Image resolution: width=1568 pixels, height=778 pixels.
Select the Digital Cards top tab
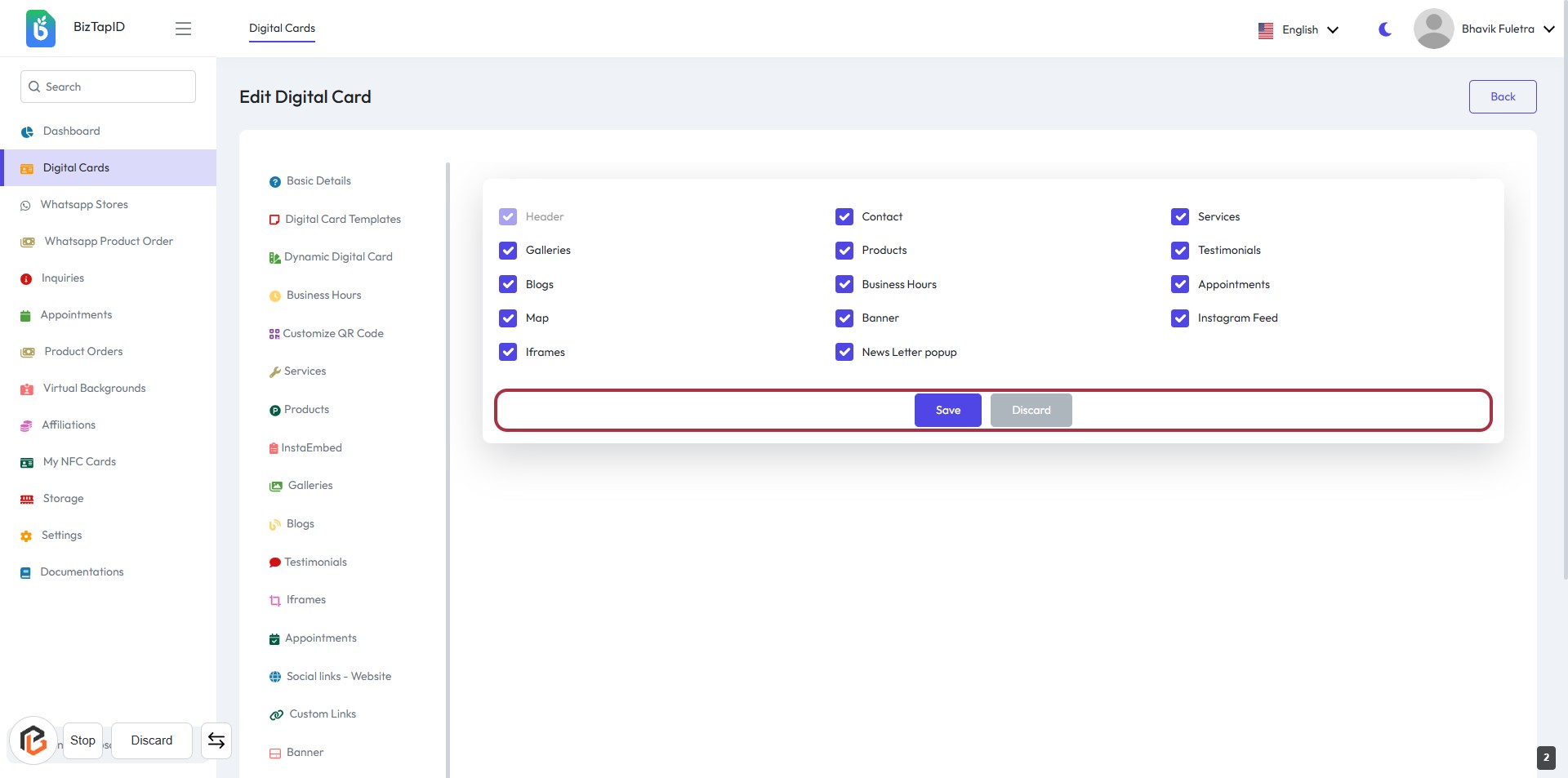coord(282,28)
